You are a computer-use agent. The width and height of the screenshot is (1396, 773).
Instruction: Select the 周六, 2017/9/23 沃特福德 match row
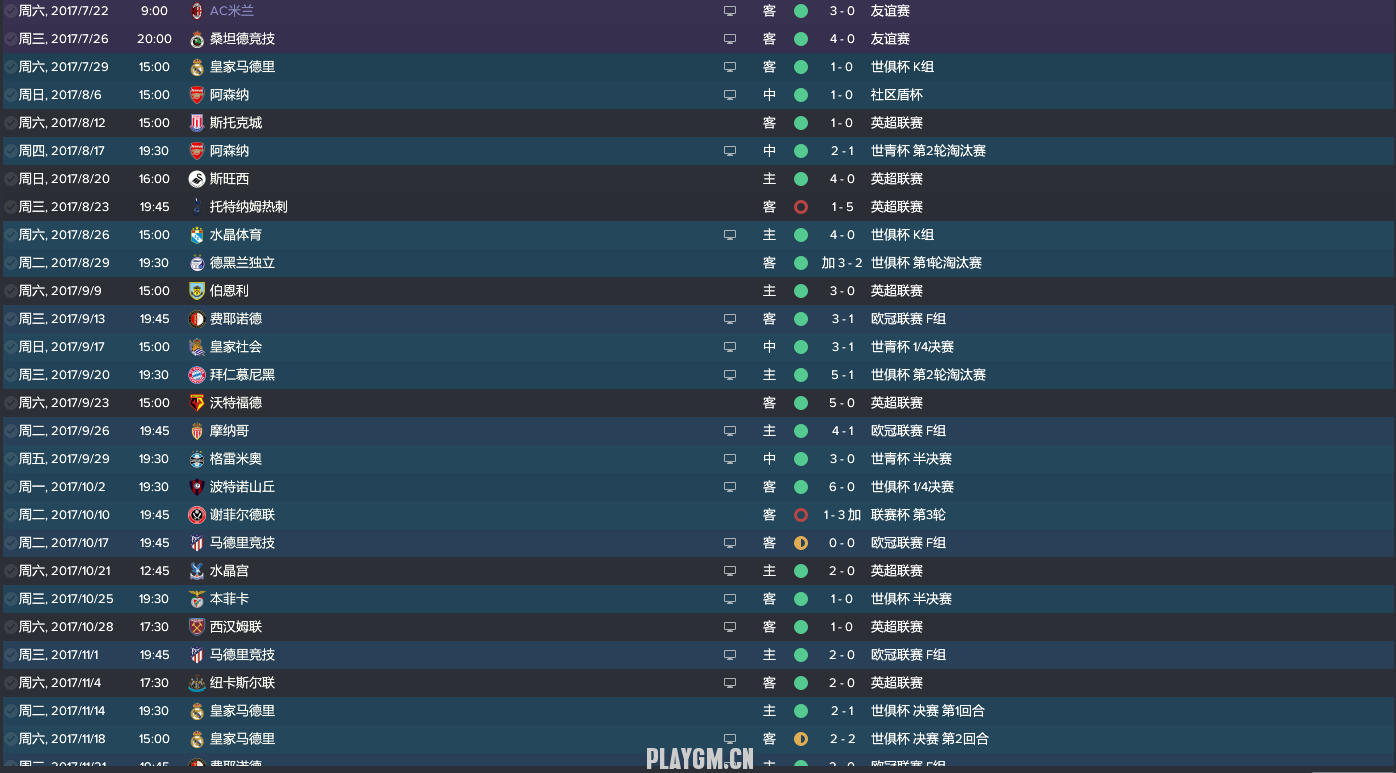(698, 403)
